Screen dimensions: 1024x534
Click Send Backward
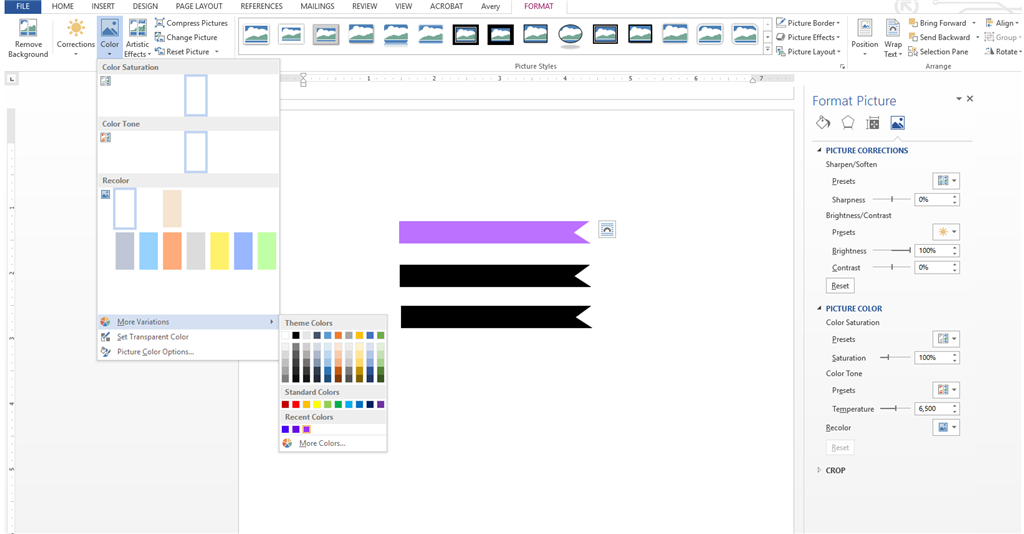pos(938,37)
